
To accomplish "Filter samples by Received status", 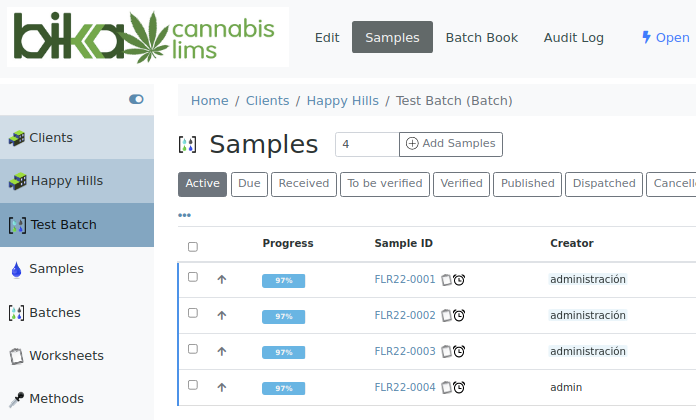I will click(x=304, y=184).
